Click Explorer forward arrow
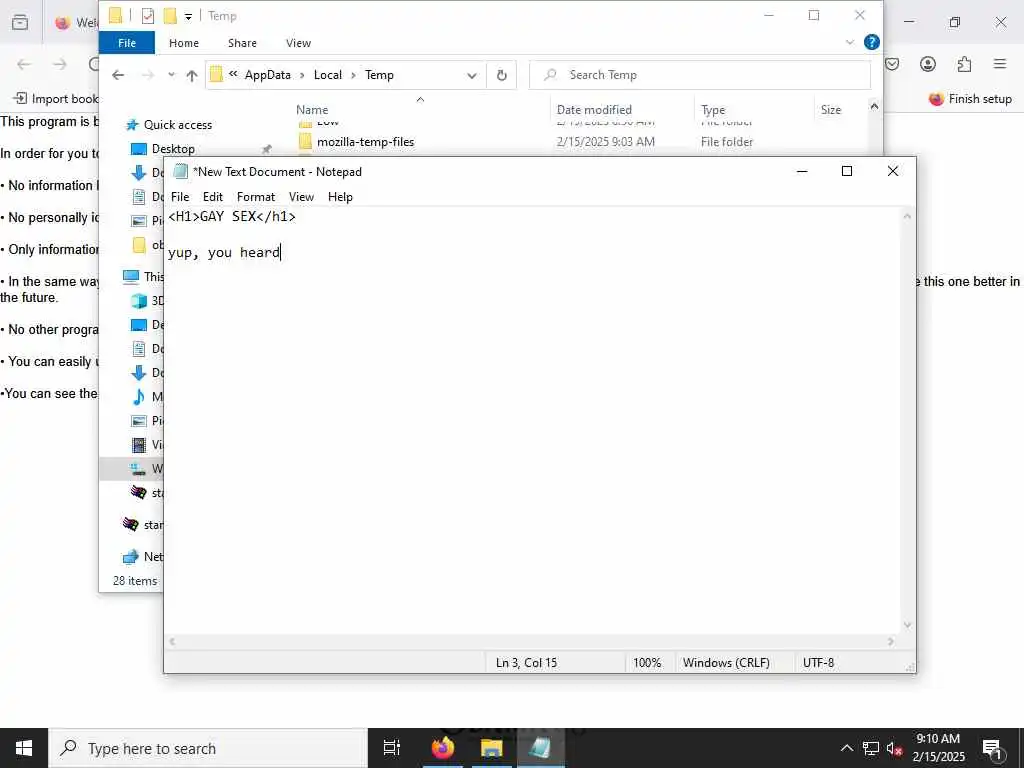This screenshot has height=768, width=1024. click(x=148, y=75)
